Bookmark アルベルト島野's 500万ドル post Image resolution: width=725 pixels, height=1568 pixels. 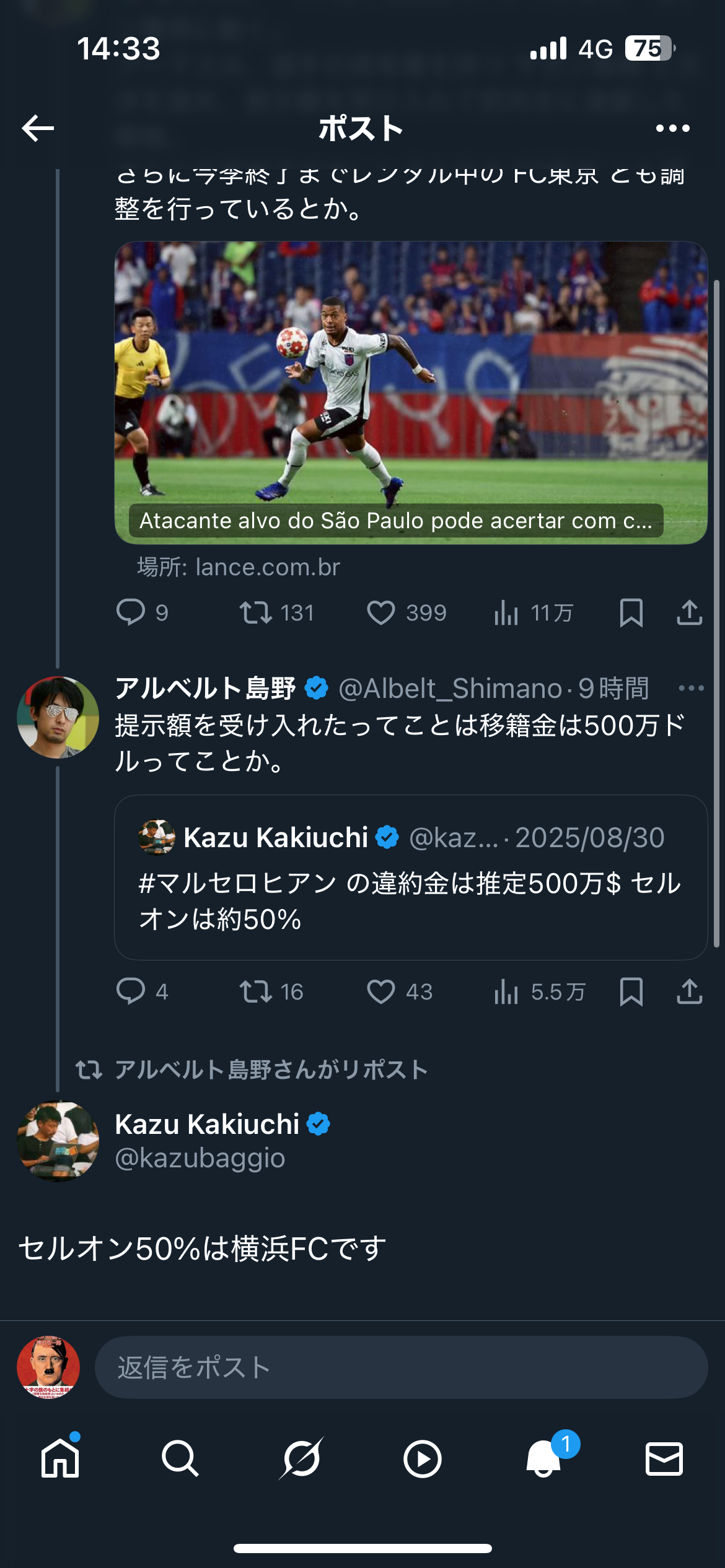pos(631,991)
